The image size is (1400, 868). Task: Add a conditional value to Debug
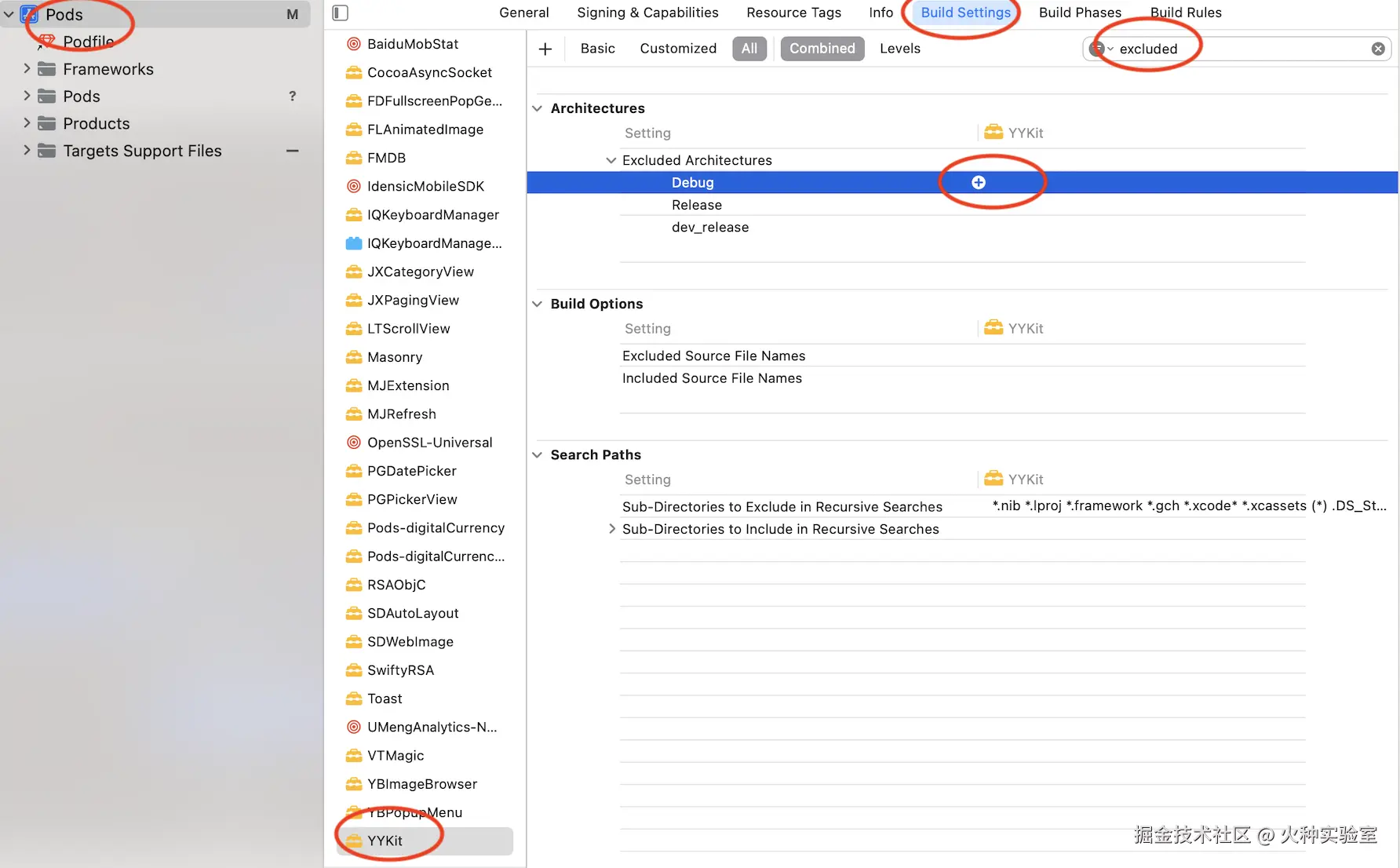tap(979, 182)
